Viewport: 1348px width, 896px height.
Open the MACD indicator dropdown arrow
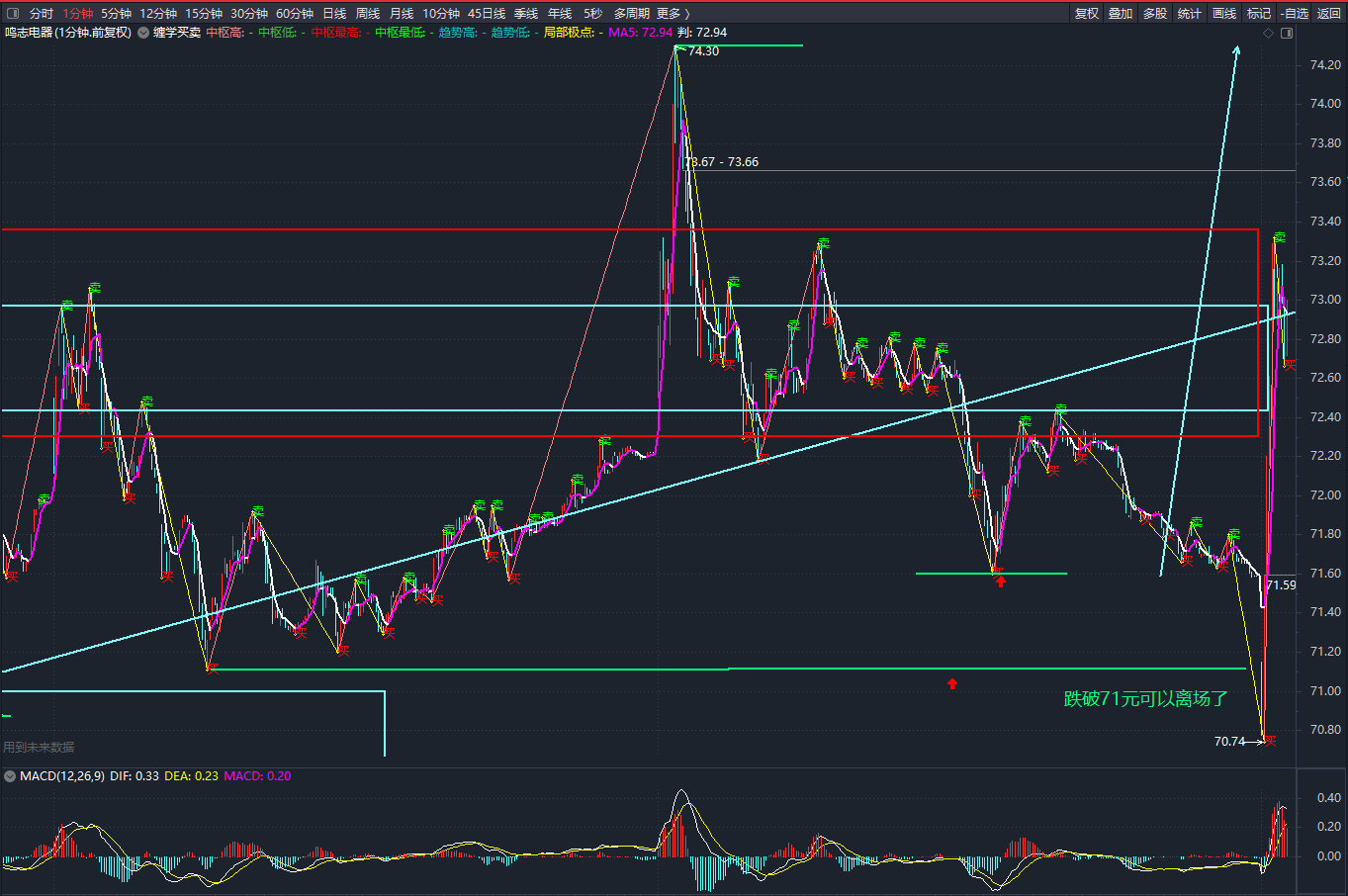pos(10,776)
